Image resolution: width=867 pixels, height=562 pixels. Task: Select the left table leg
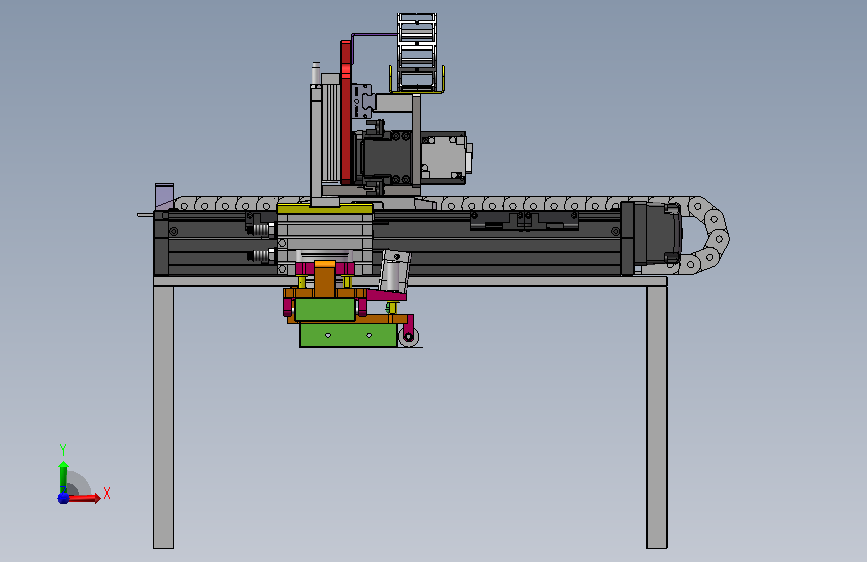tap(164, 417)
